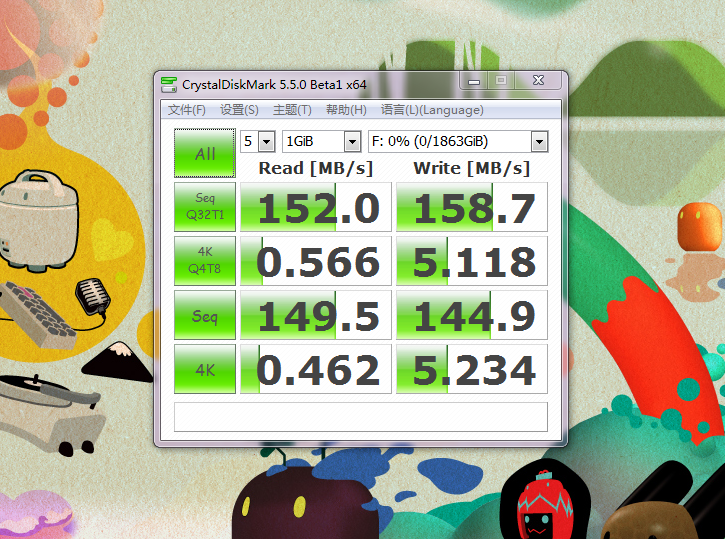Run the plain 4K benchmark
Image resolution: width=725 pixels, height=539 pixels.
tap(205, 369)
